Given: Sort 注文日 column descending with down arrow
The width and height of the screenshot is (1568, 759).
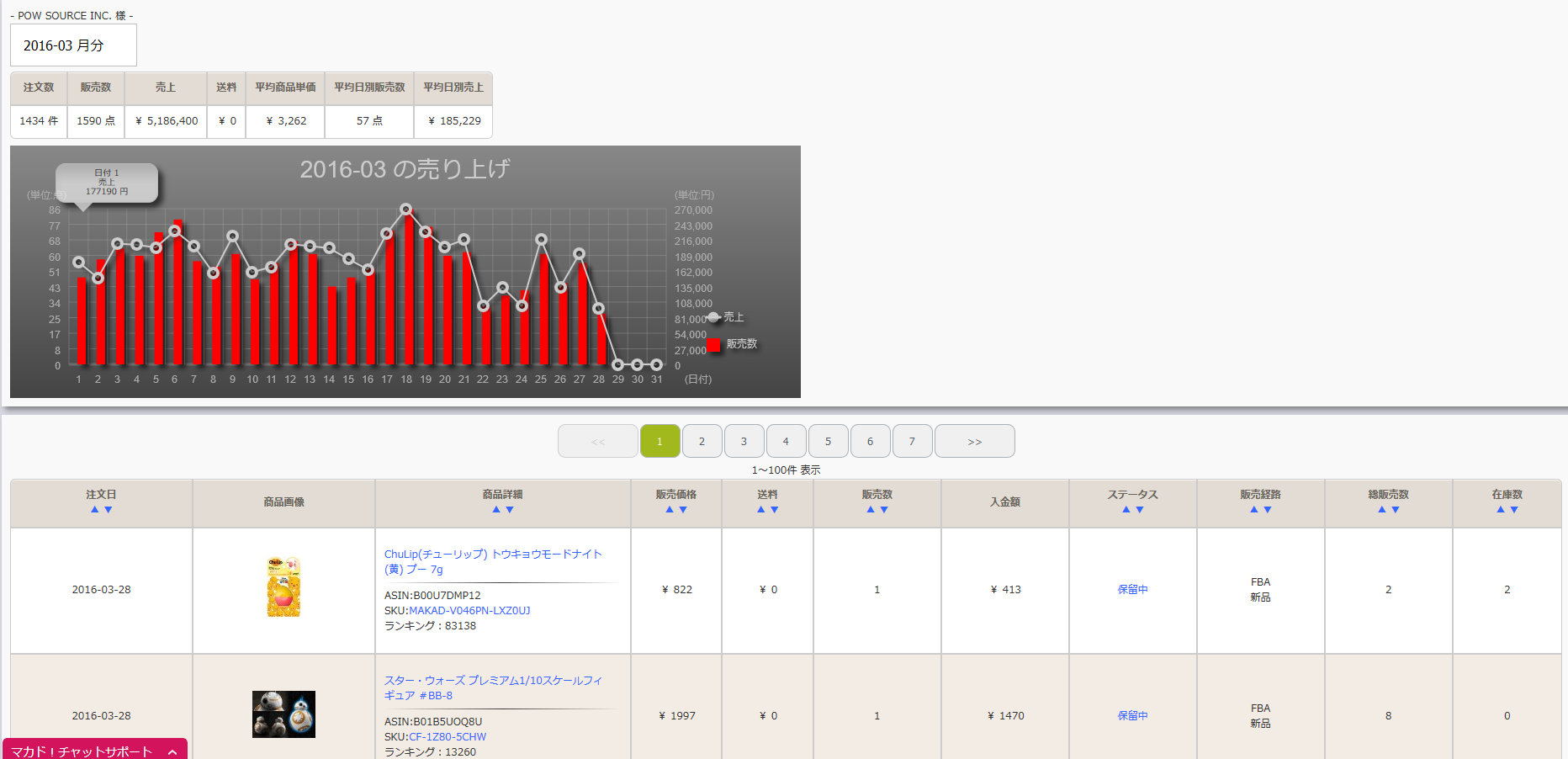Looking at the screenshot, I should (x=109, y=510).
